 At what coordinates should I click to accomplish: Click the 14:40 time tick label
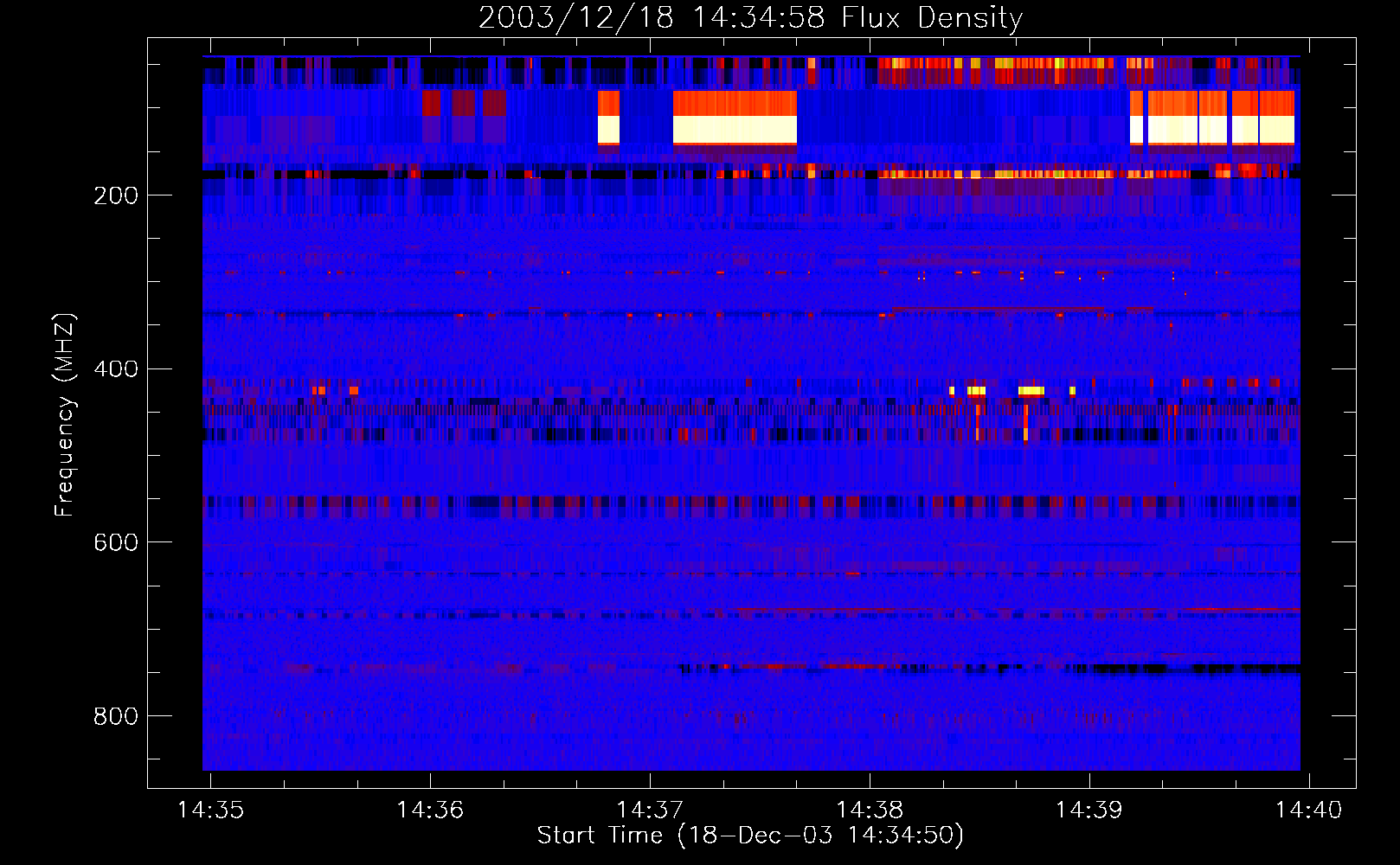pyautogui.click(x=1309, y=810)
